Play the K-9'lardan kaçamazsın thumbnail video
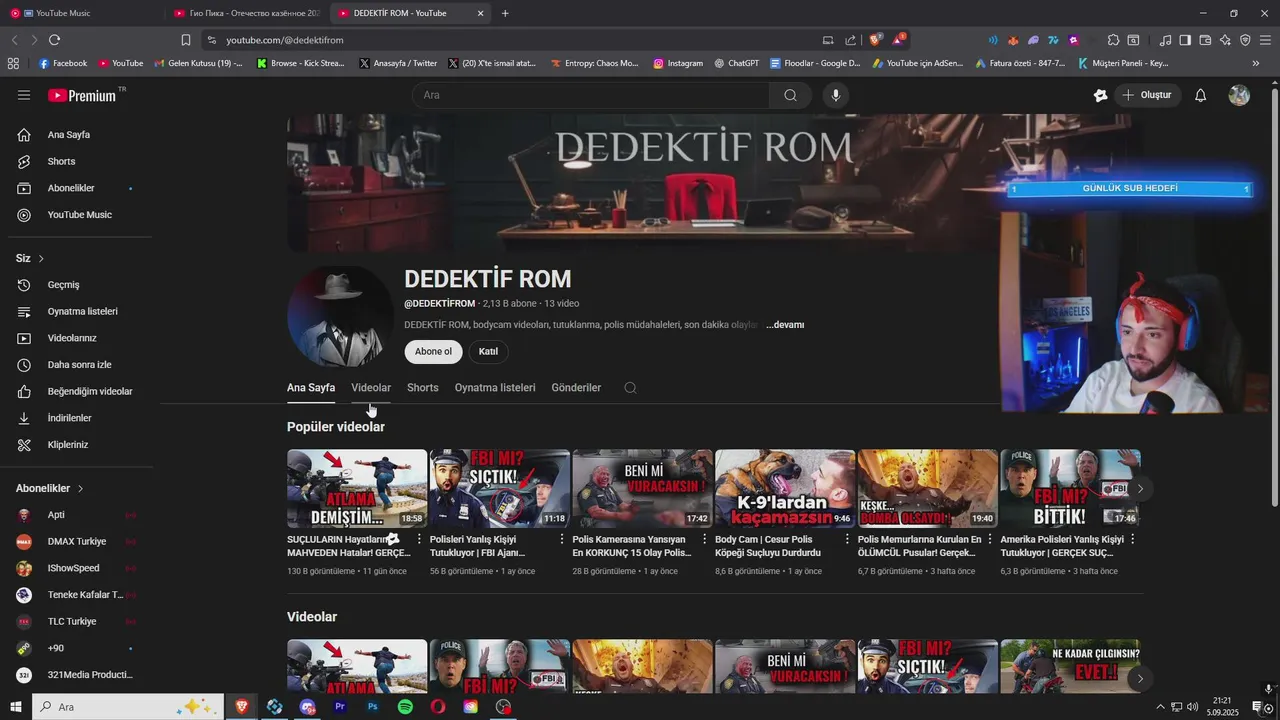1280x720 pixels. point(785,488)
